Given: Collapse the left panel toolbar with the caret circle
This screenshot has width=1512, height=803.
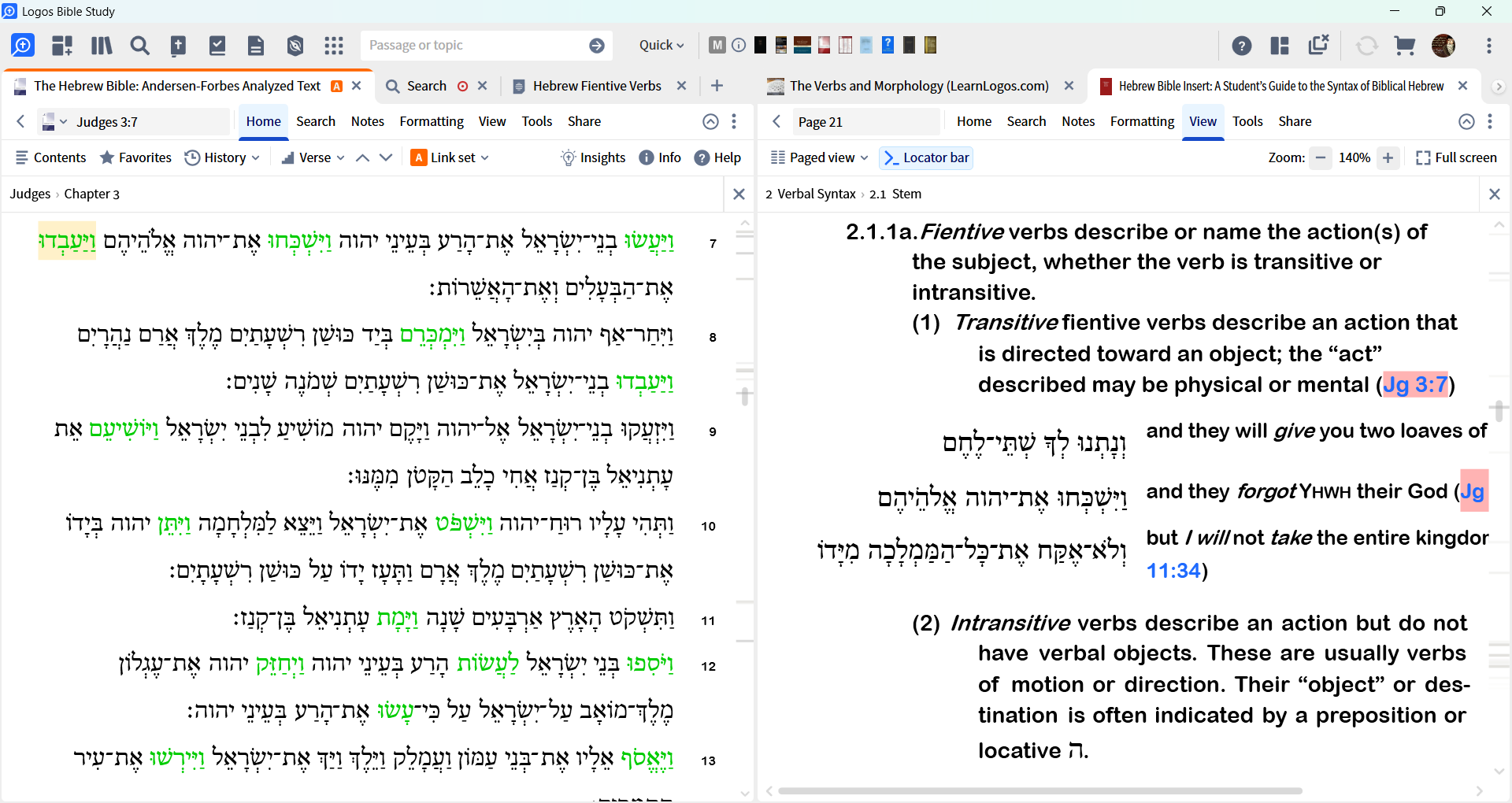Looking at the screenshot, I should point(710,121).
